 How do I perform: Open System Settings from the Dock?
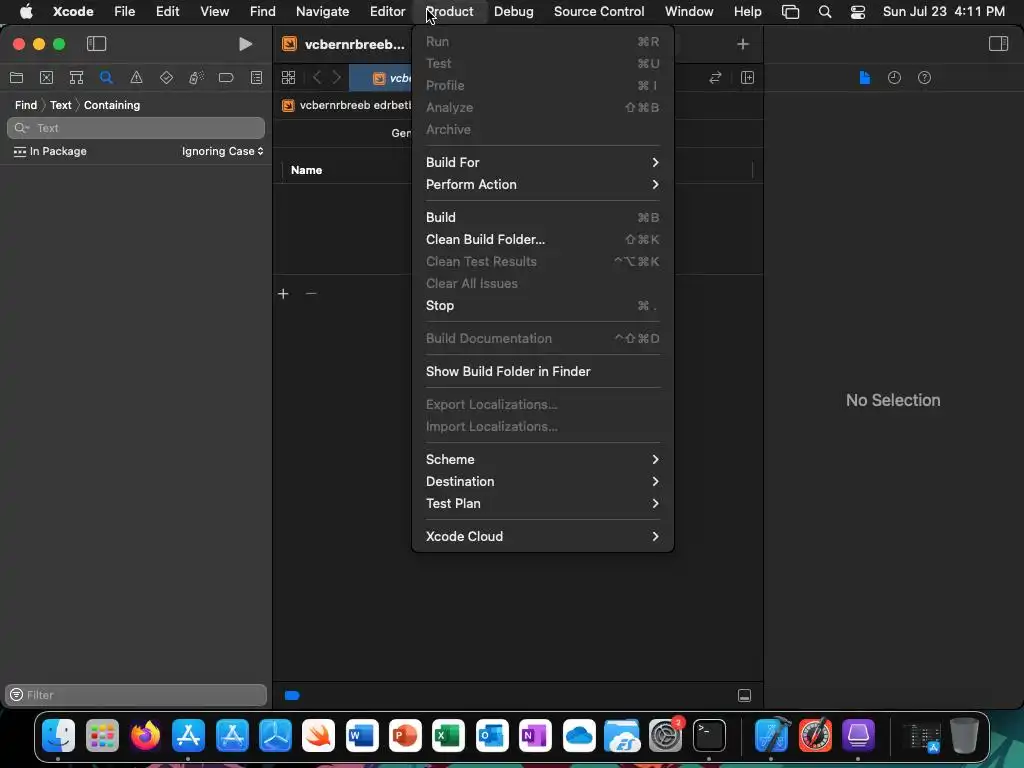click(x=665, y=736)
